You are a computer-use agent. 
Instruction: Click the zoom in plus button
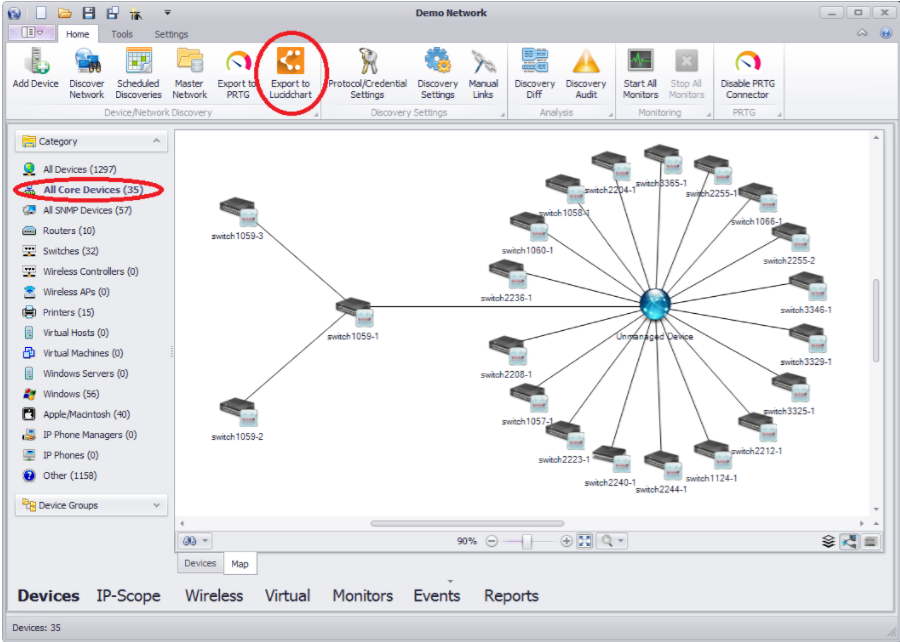(x=567, y=541)
